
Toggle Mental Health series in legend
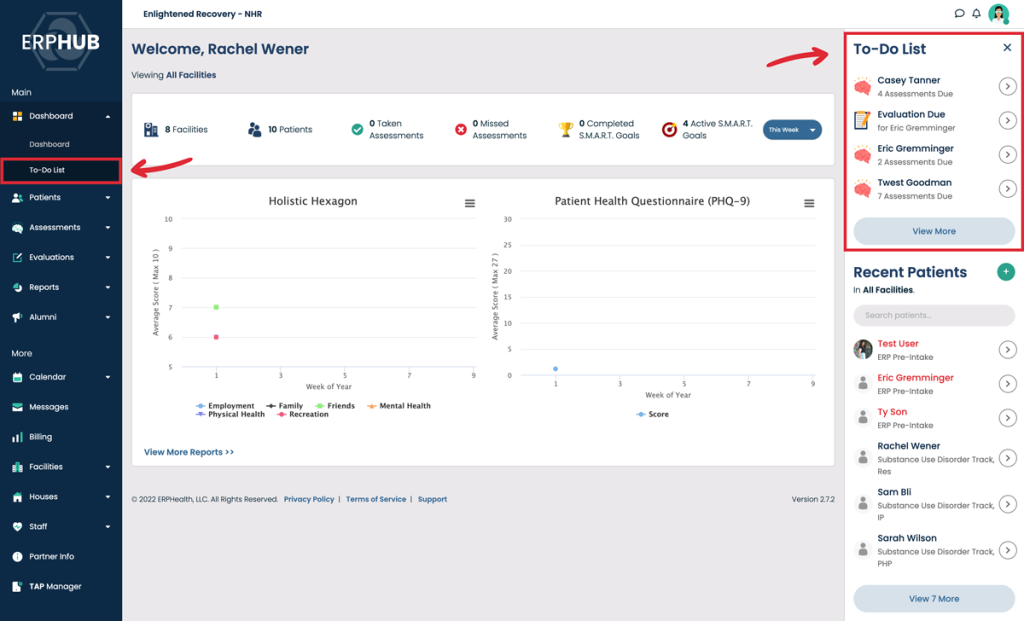click(x=398, y=406)
